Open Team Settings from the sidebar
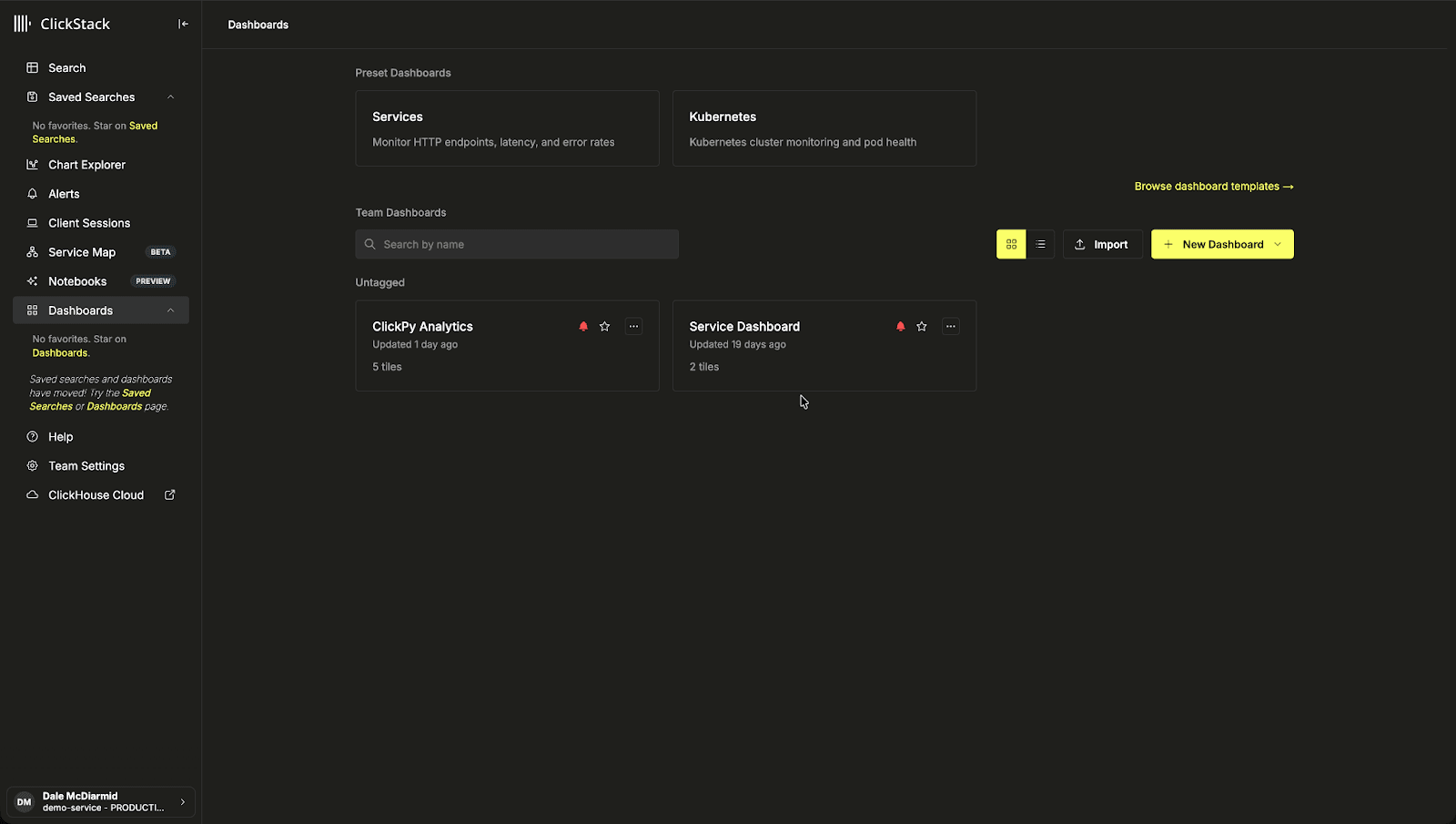The height and width of the screenshot is (824, 1456). click(86, 465)
